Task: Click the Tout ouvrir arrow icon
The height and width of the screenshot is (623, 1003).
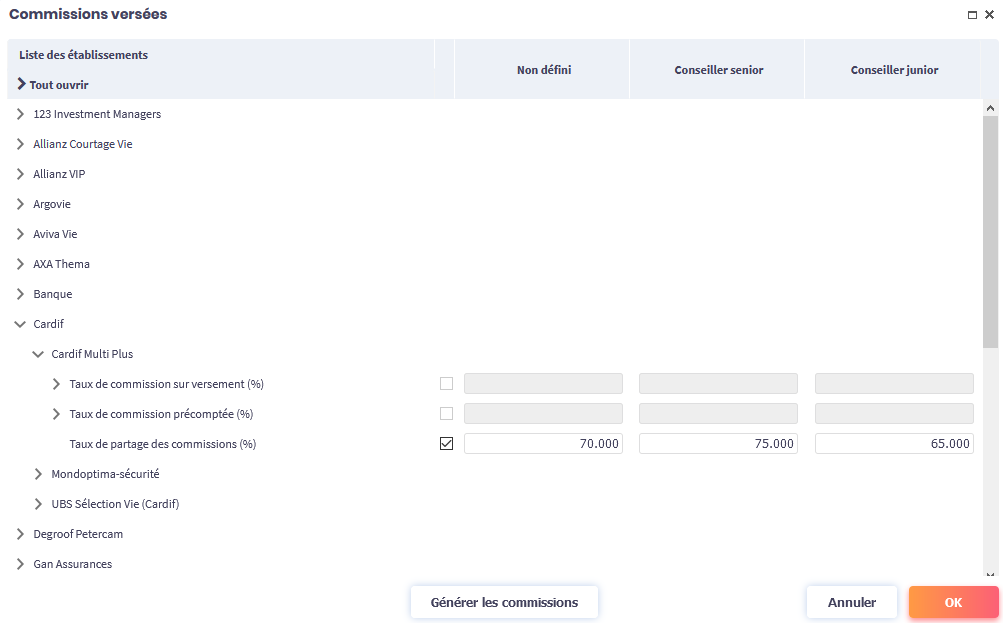Action: coord(22,85)
